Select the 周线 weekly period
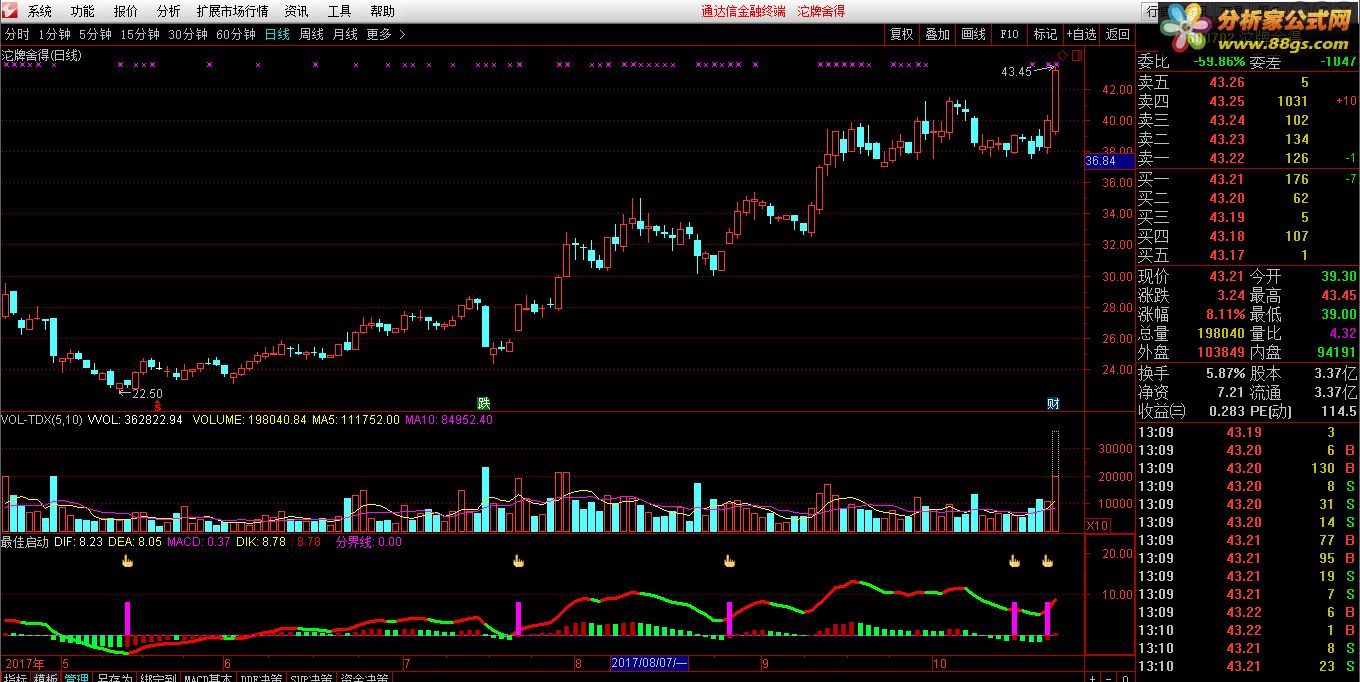This screenshot has width=1360, height=682. pos(311,34)
